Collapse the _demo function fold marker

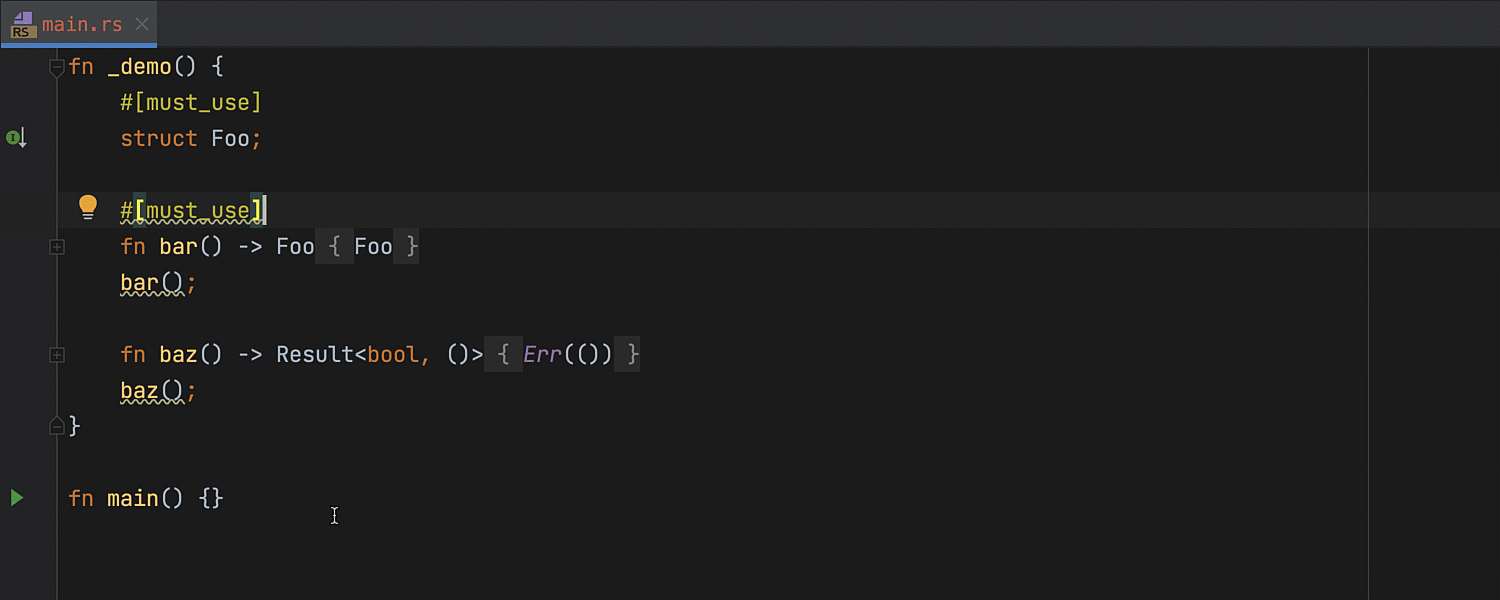tap(57, 67)
